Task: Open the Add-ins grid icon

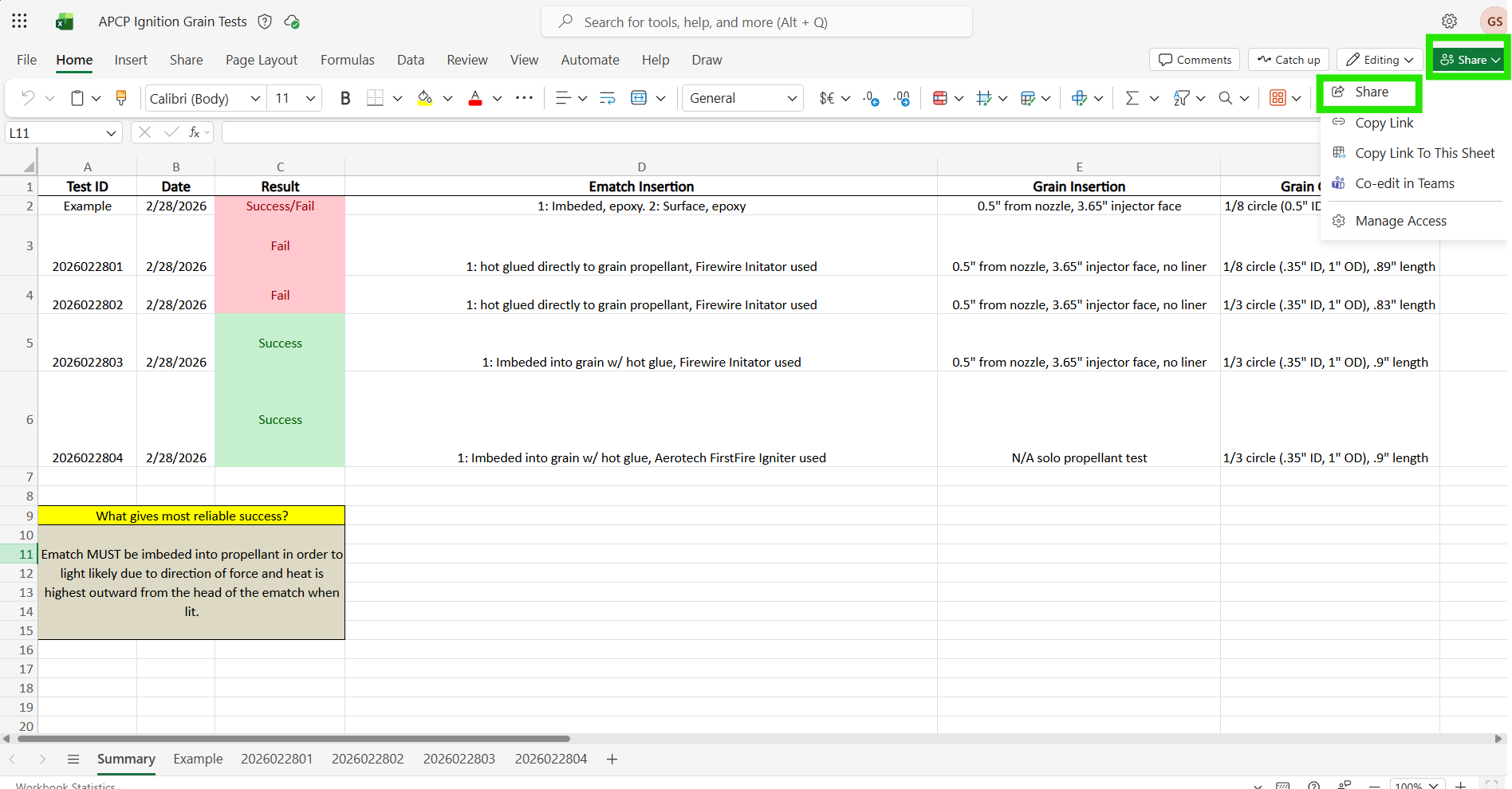Action: pos(1278,98)
